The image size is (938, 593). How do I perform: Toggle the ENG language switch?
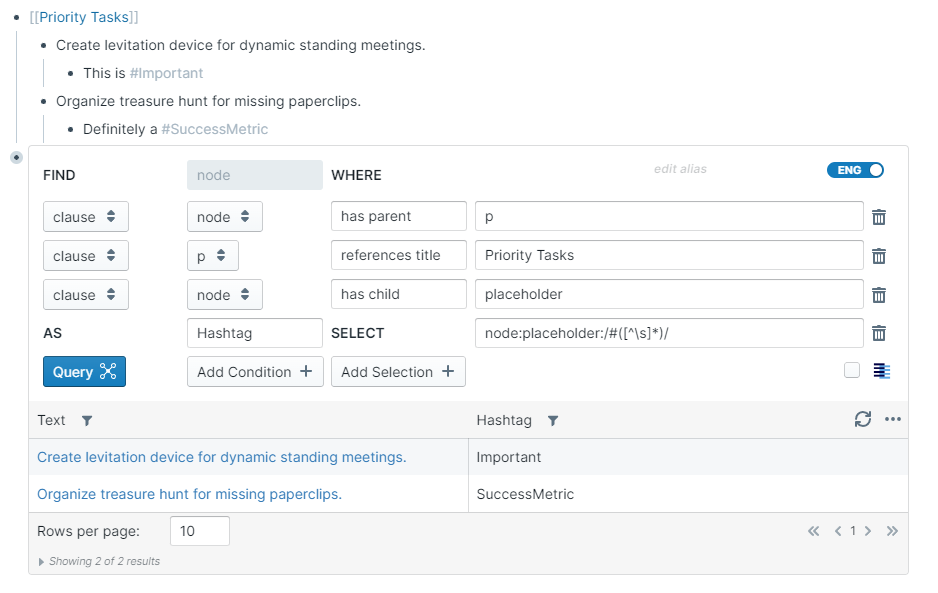point(855,170)
